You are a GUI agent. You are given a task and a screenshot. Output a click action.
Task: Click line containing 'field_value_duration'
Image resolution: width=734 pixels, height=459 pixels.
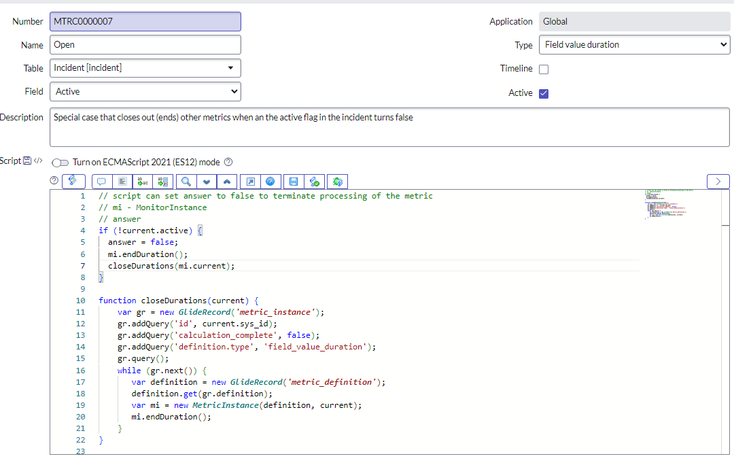click(246, 347)
